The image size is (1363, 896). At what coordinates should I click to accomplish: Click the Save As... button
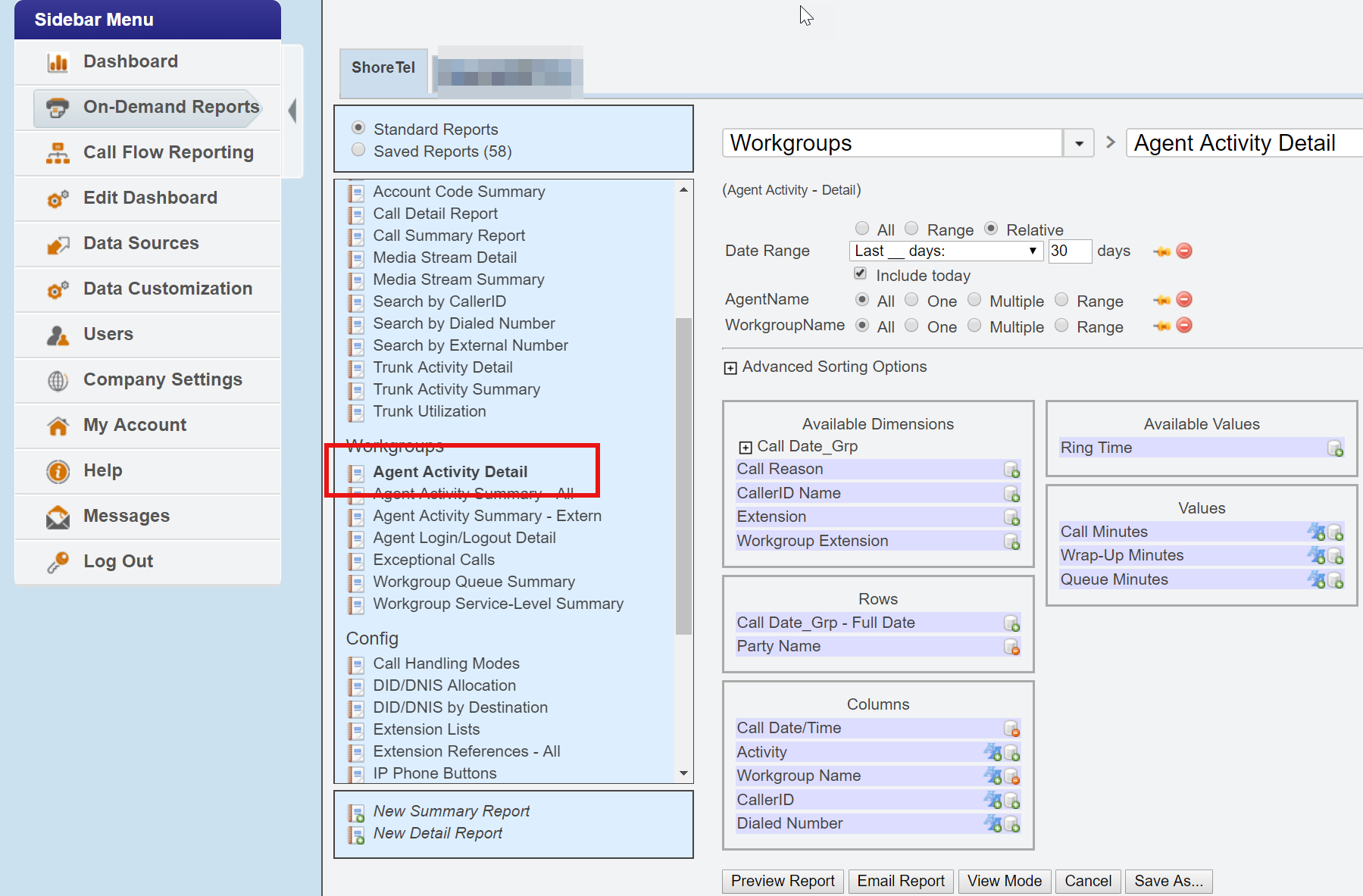(1168, 881)
